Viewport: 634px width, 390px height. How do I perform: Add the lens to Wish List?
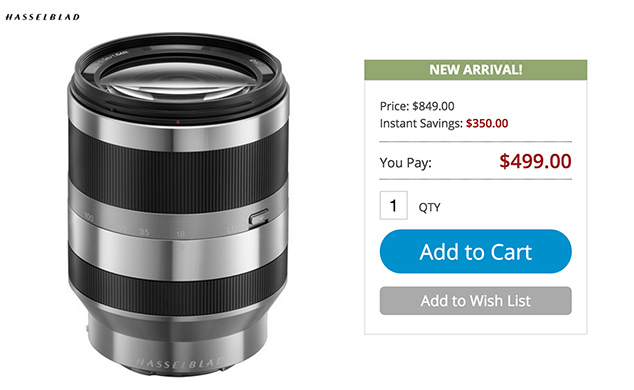476,301
